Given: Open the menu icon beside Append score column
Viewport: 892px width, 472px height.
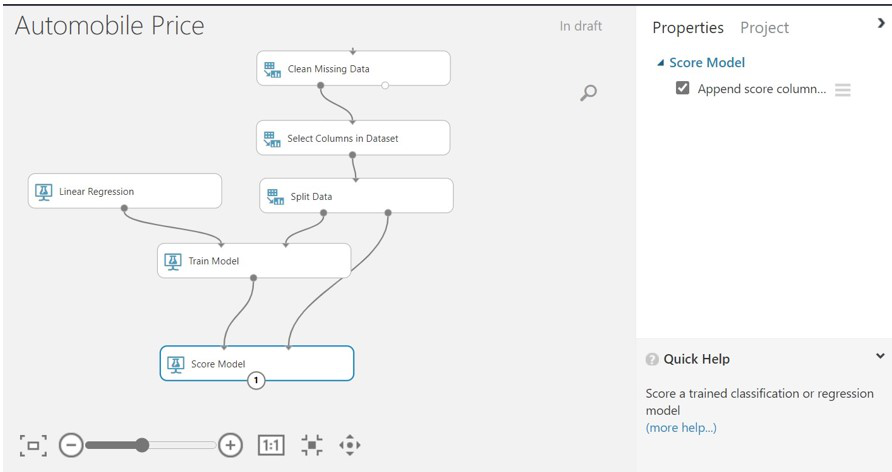Looking at the screenshot, I should coord(843,90).
